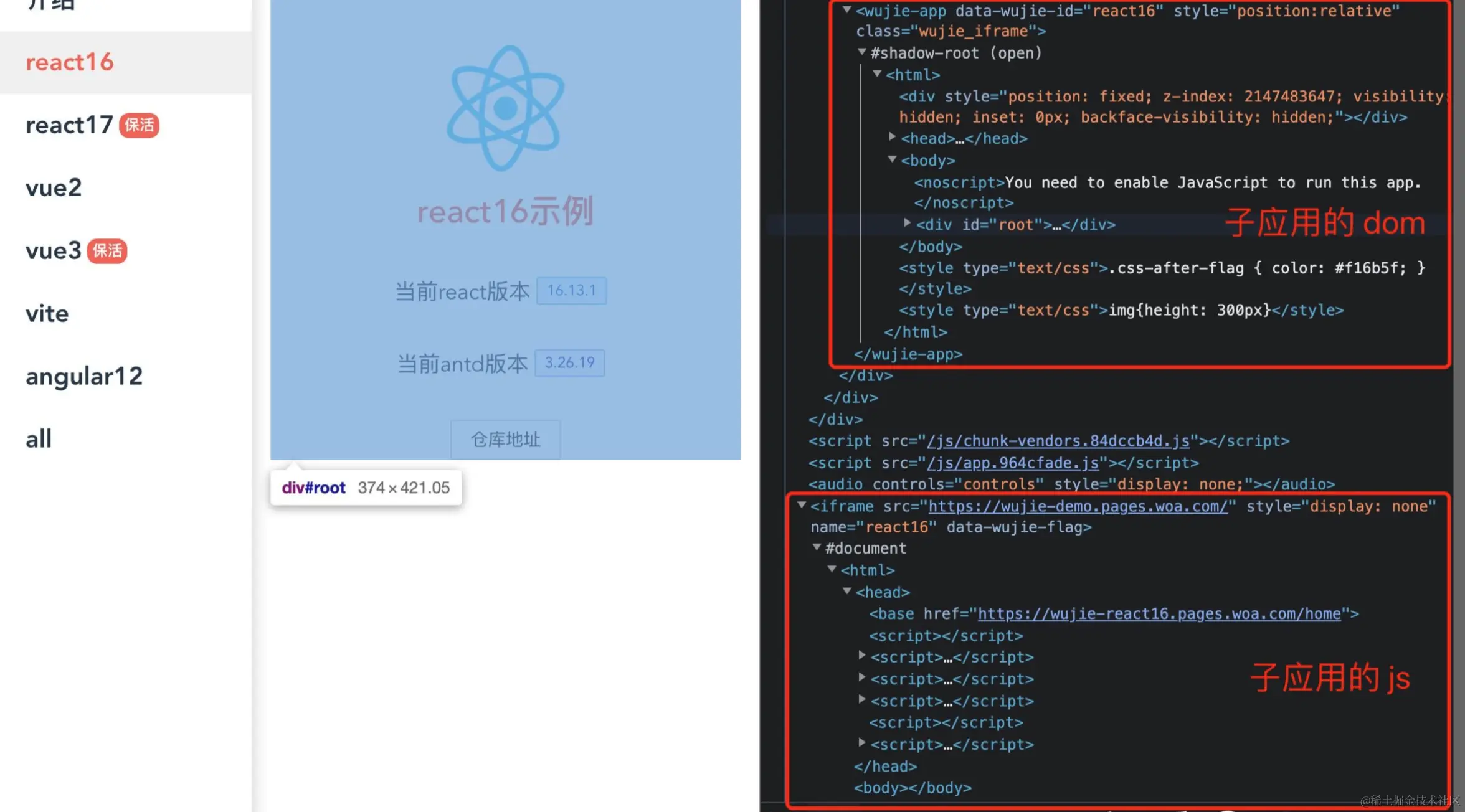Select the empty body element under #document
1465x812 pixels.
click(913, 788)
